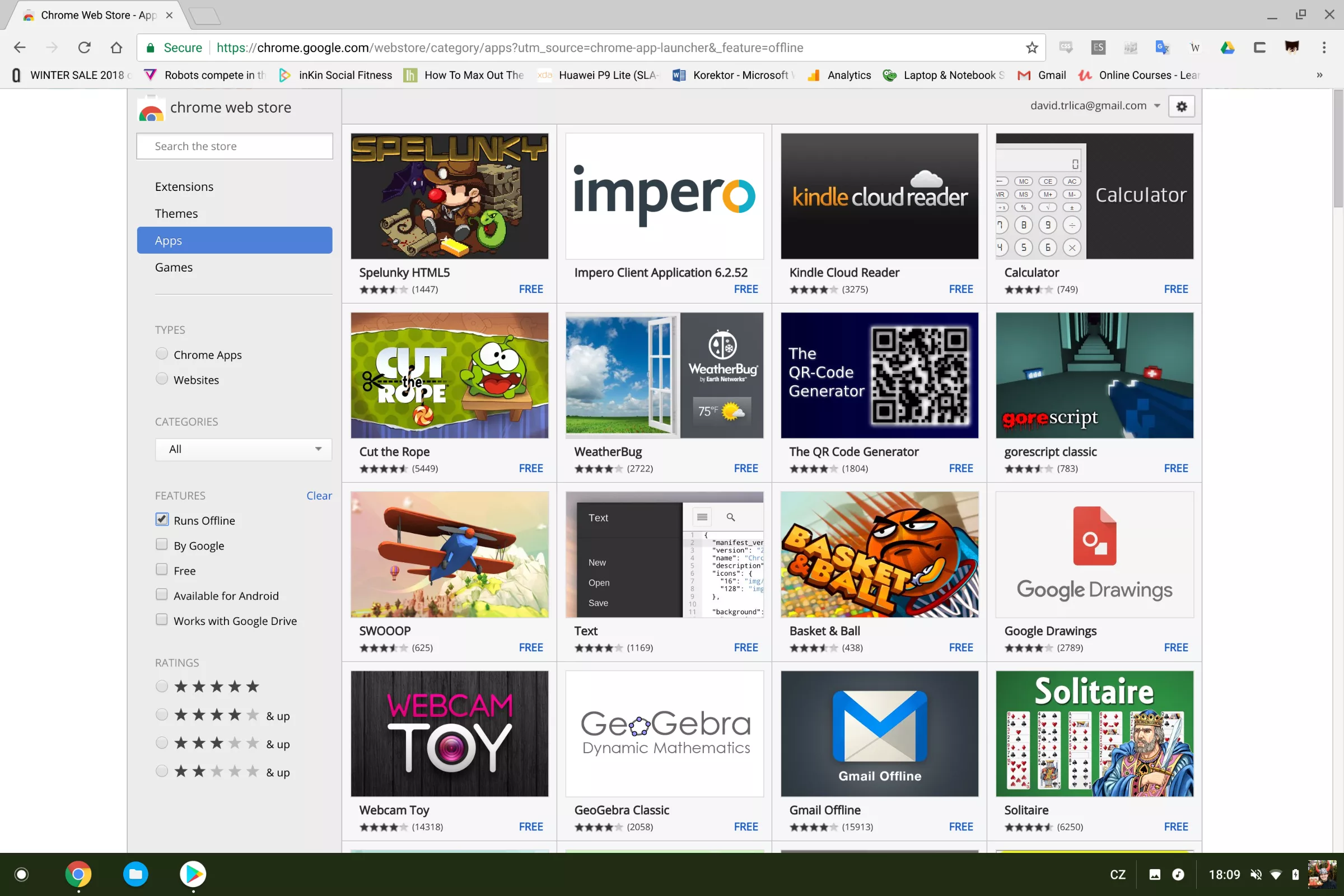Go back to the previous page
This screenshot has height=896, width=1344.
(20, 48)
